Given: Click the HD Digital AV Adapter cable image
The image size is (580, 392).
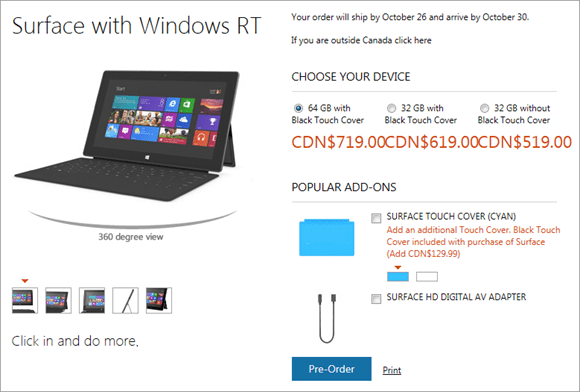Looking at the screenshot, I should (327, 318).
